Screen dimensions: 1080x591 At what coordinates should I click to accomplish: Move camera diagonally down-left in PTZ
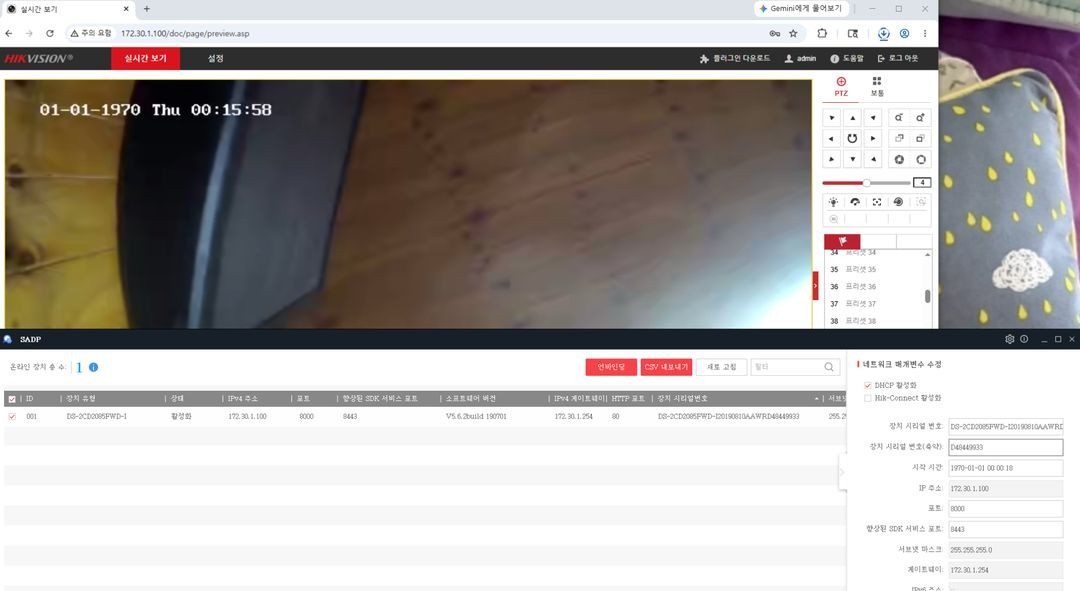pyautogui.click(x=831, y=159)
